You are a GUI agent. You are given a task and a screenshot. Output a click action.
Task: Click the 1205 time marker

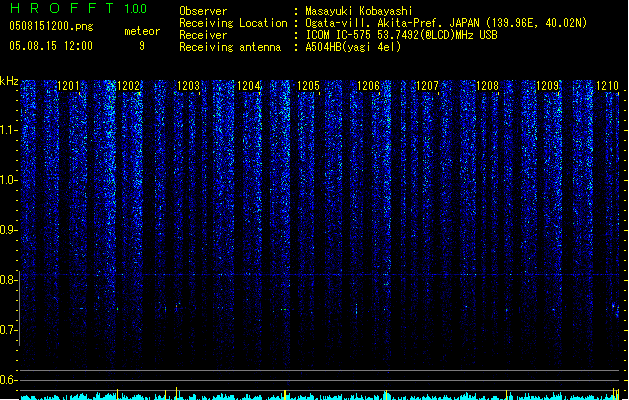[x=308, y=86]
